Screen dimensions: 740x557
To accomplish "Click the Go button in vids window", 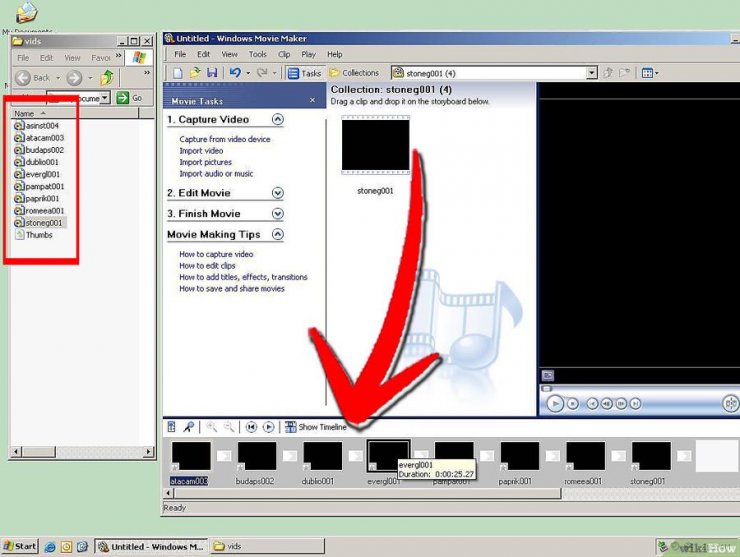I will click(x=130, y=98).
